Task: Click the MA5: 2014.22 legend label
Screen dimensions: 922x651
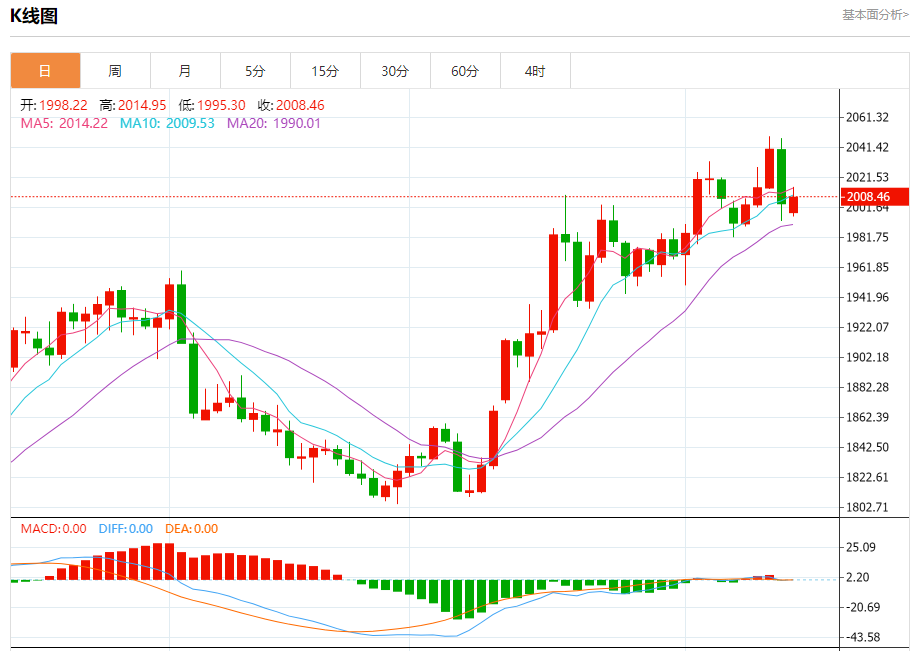Action: pos(64,123)
